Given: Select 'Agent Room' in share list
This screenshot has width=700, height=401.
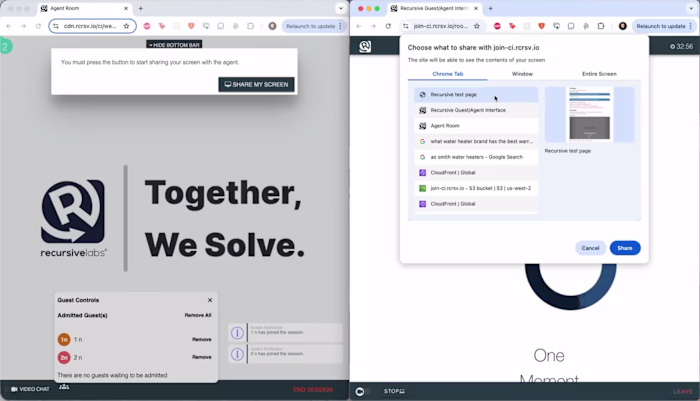Looking at the screenshot, I should 476,126.
